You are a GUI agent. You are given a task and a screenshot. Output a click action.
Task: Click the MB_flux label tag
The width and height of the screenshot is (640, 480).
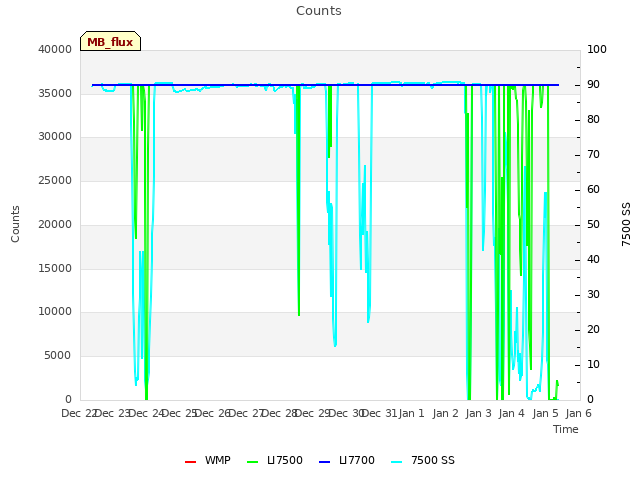(110, 41)
